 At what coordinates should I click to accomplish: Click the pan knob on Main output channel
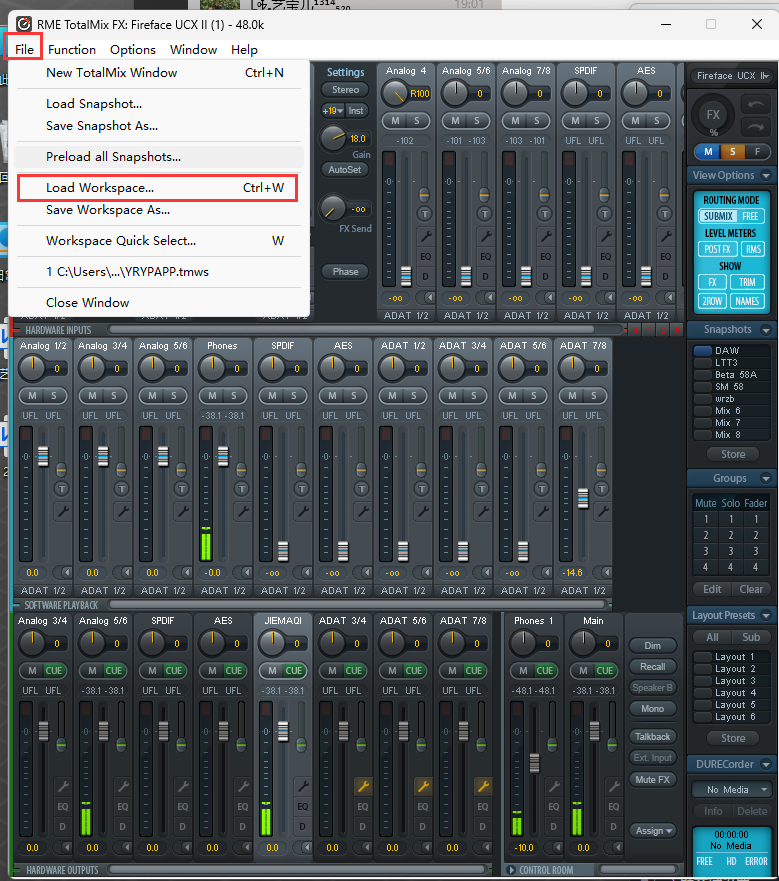pyautogui.click(x=583, y=643)
